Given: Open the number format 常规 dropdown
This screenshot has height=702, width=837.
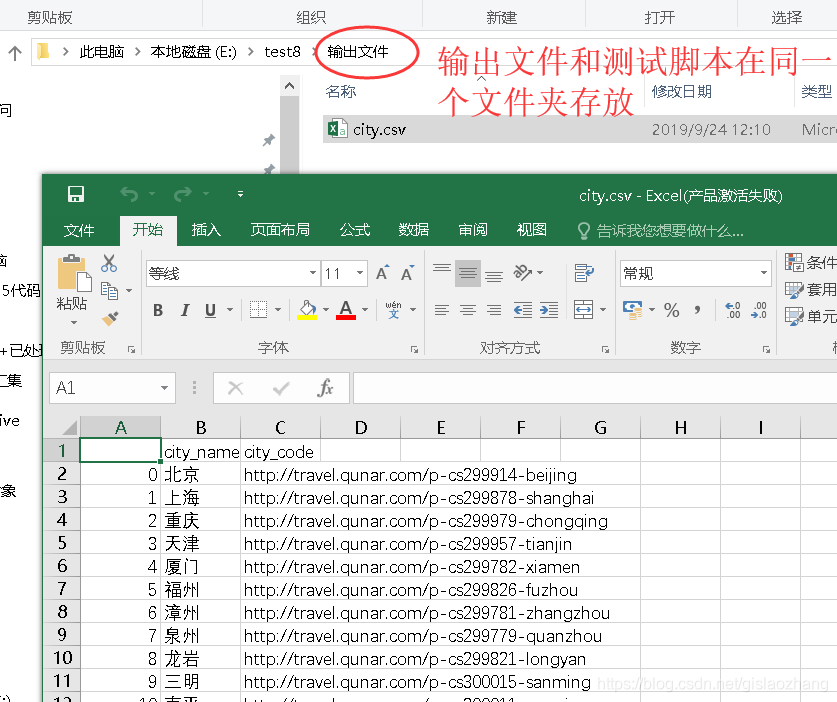Looking at the screenshot, I should pos(764,273).
